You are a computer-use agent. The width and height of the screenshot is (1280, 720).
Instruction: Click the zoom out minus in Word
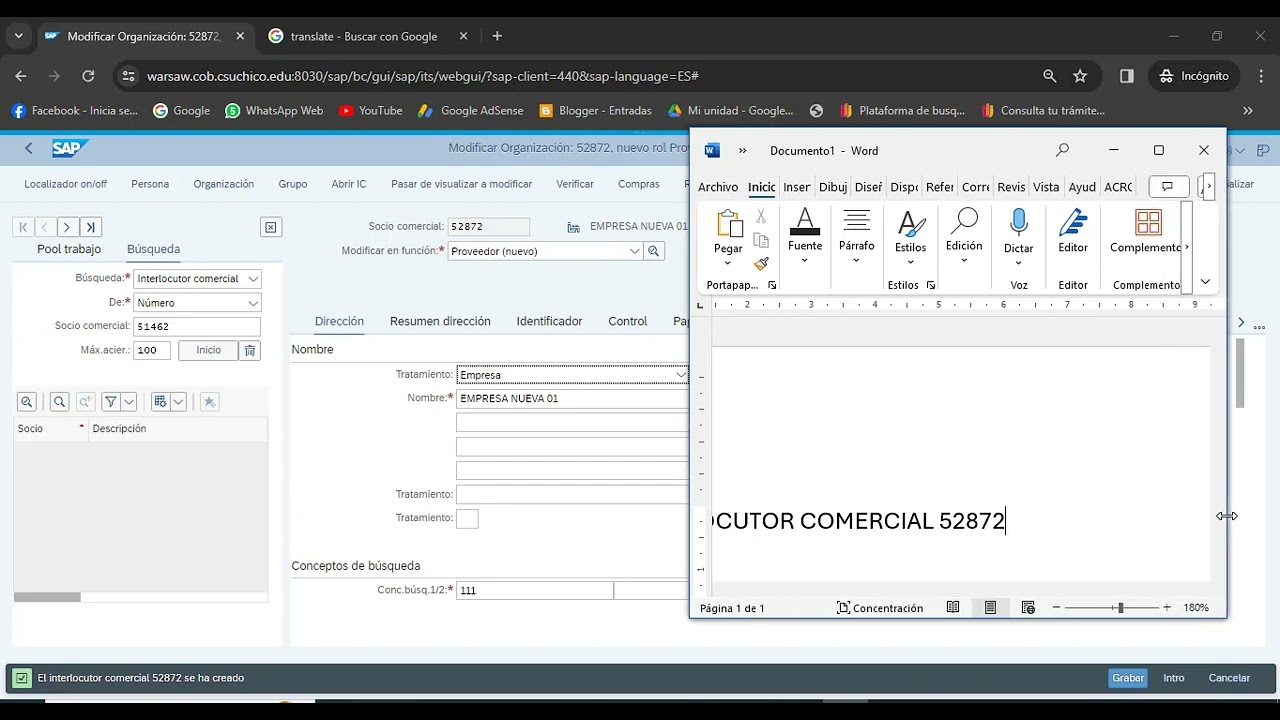pos(1056,608)
